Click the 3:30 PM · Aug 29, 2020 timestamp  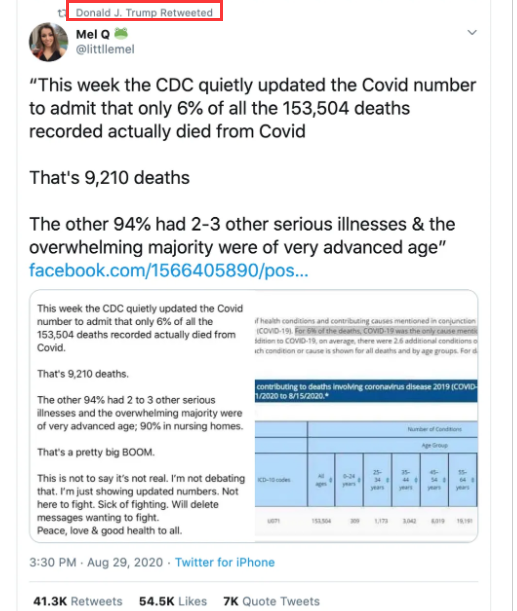pyautogui.click(x=96, y=562)
